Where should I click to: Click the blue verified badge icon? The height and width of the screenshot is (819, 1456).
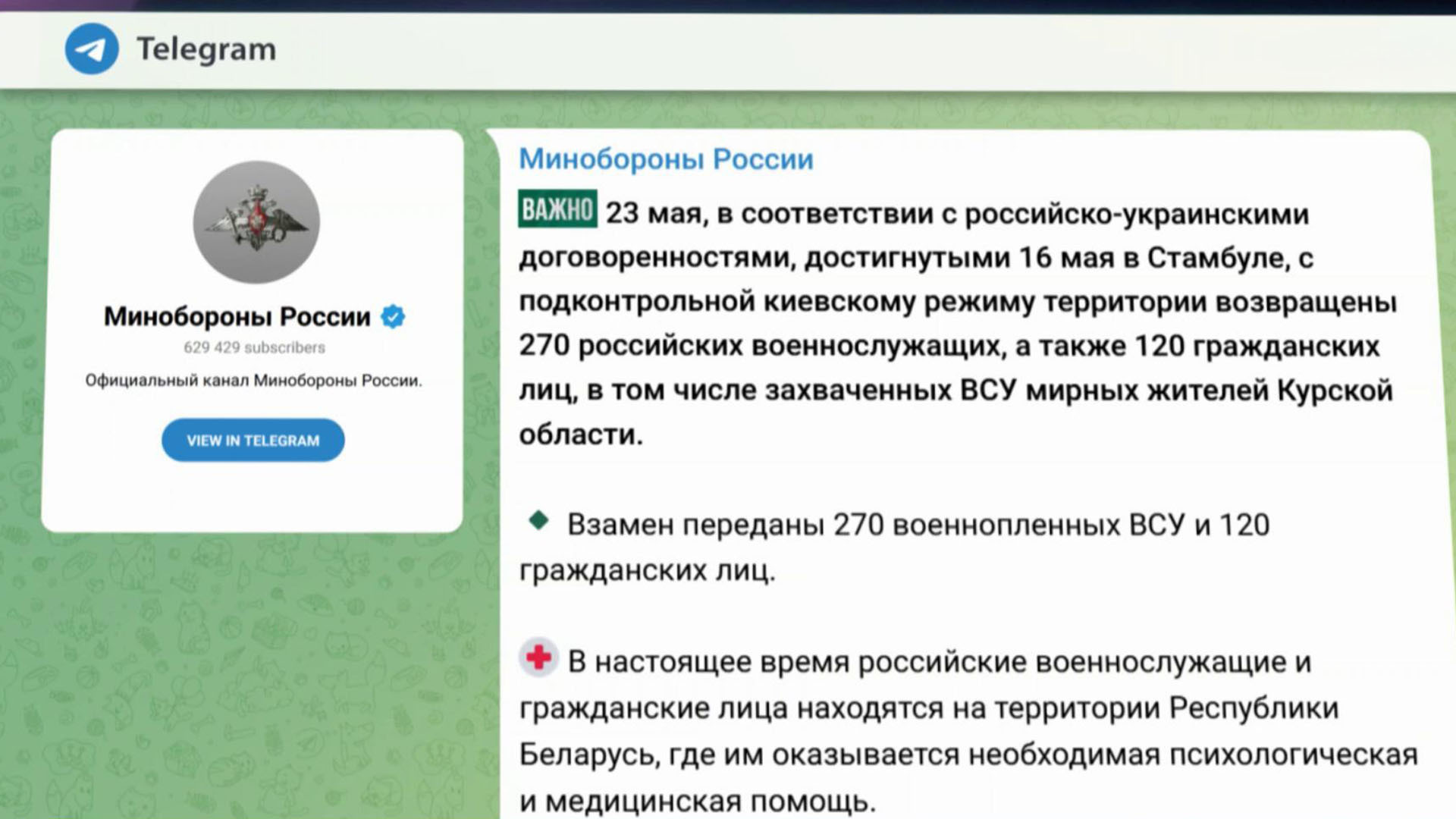click(x=393, y=316)
